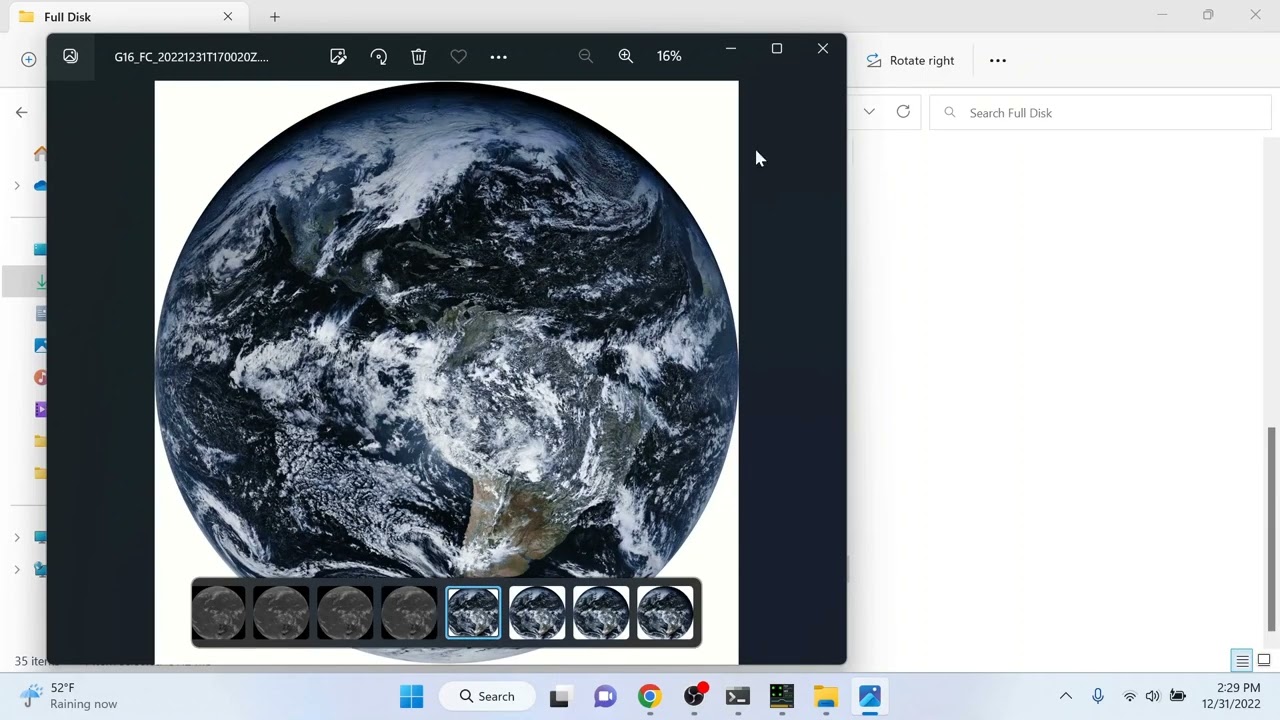The image size is (1280, 720).
Task: Open File Explorer toolbar See more ellipsis
Action: pos(997,60)
